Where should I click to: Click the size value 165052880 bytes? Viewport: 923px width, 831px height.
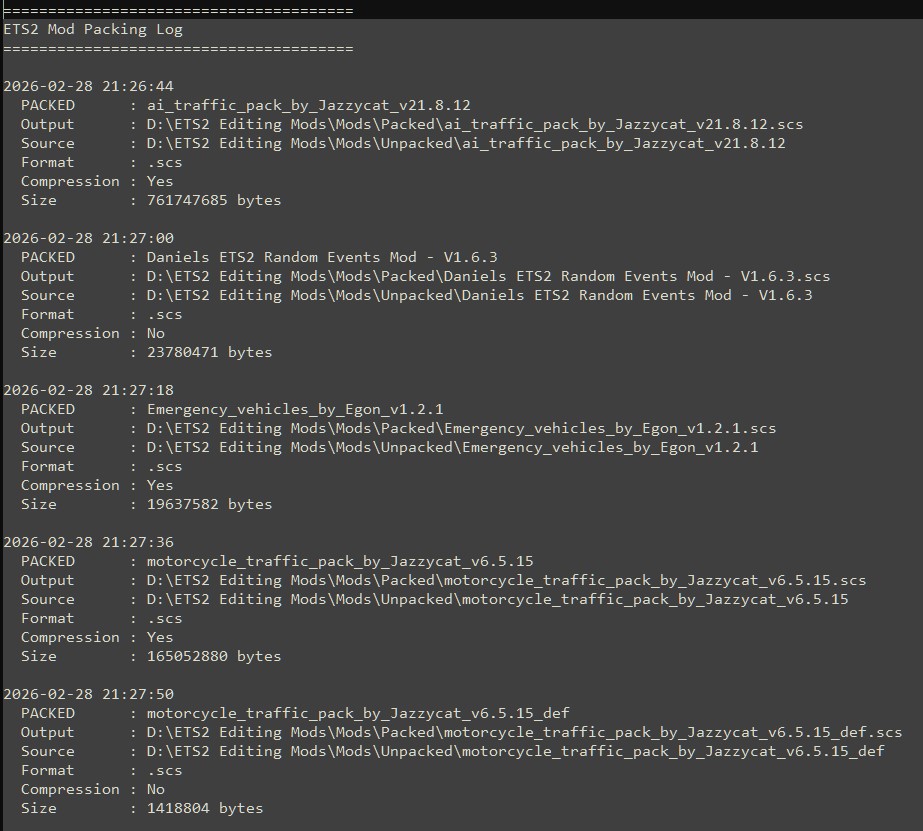pyautogui.click(x=214, y=656)
